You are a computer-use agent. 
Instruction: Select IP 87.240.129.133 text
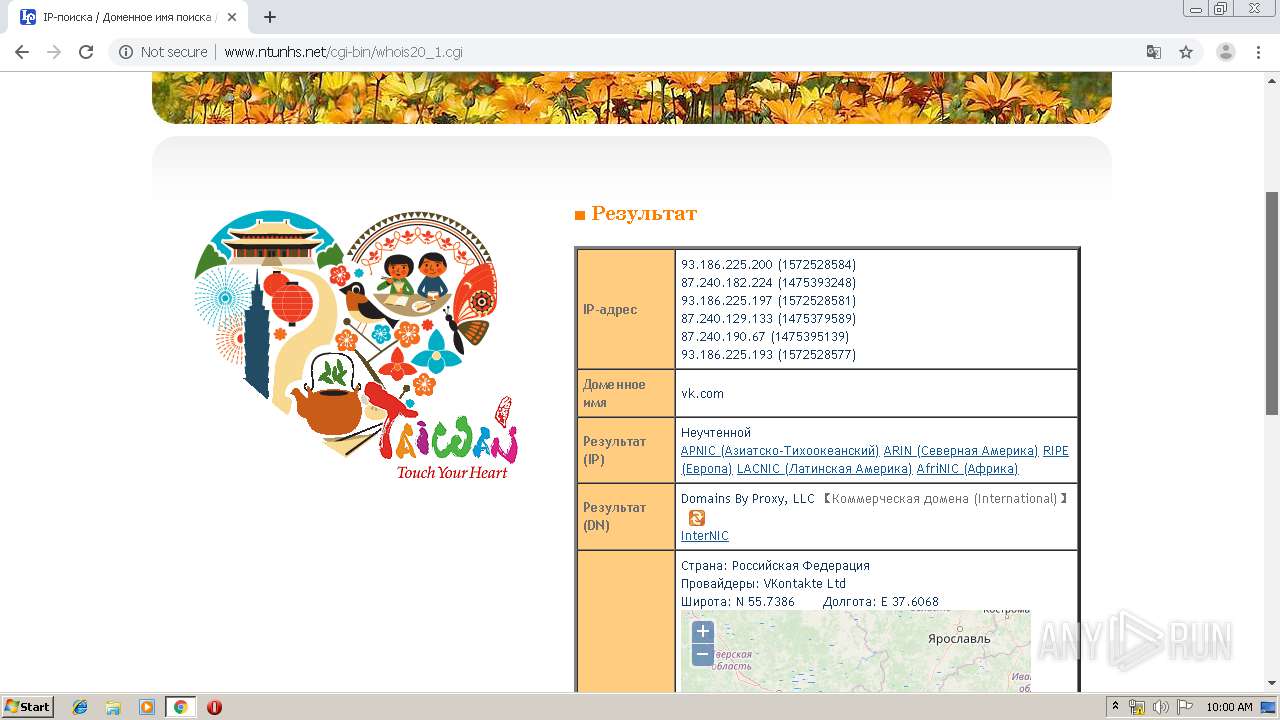point(727,319)
